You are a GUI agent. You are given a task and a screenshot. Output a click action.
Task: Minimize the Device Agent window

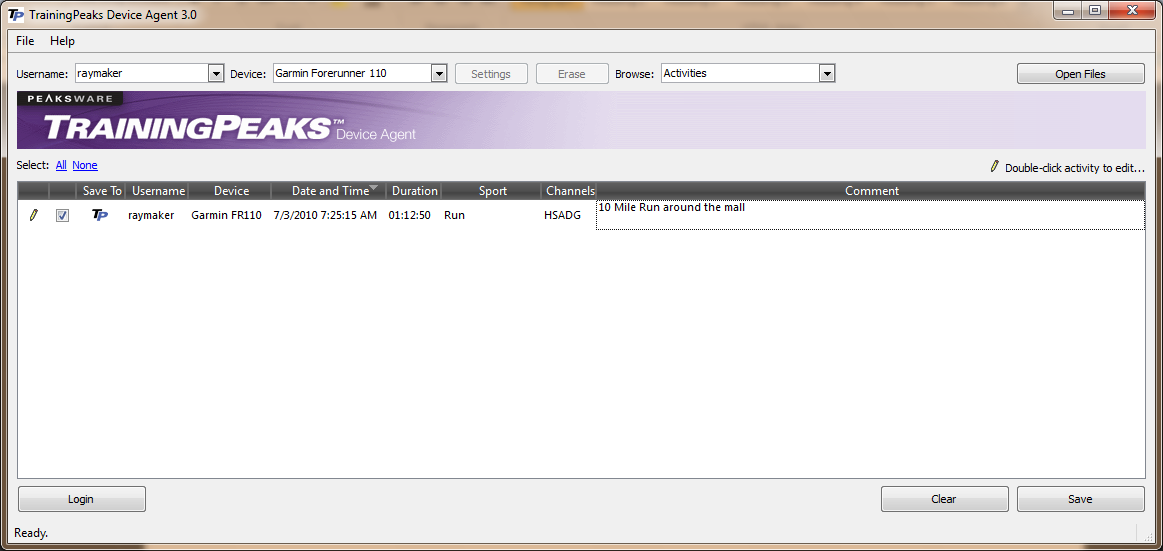coord(1069,10)
